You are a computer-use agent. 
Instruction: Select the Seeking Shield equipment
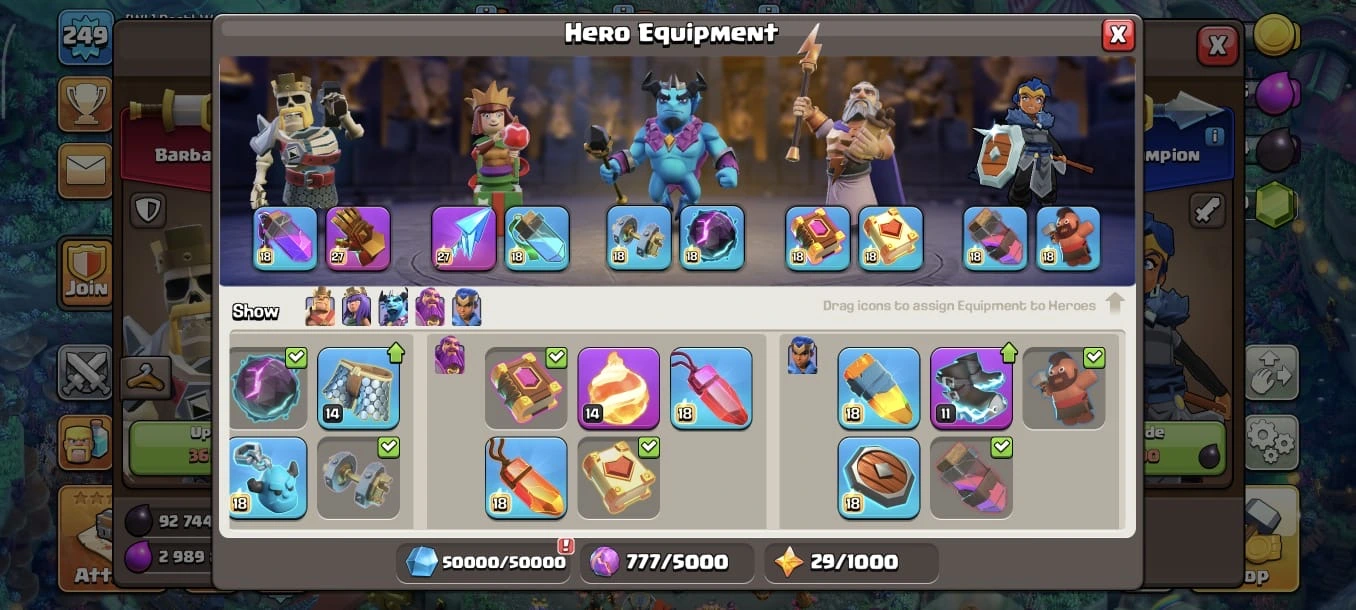(879, 478)
